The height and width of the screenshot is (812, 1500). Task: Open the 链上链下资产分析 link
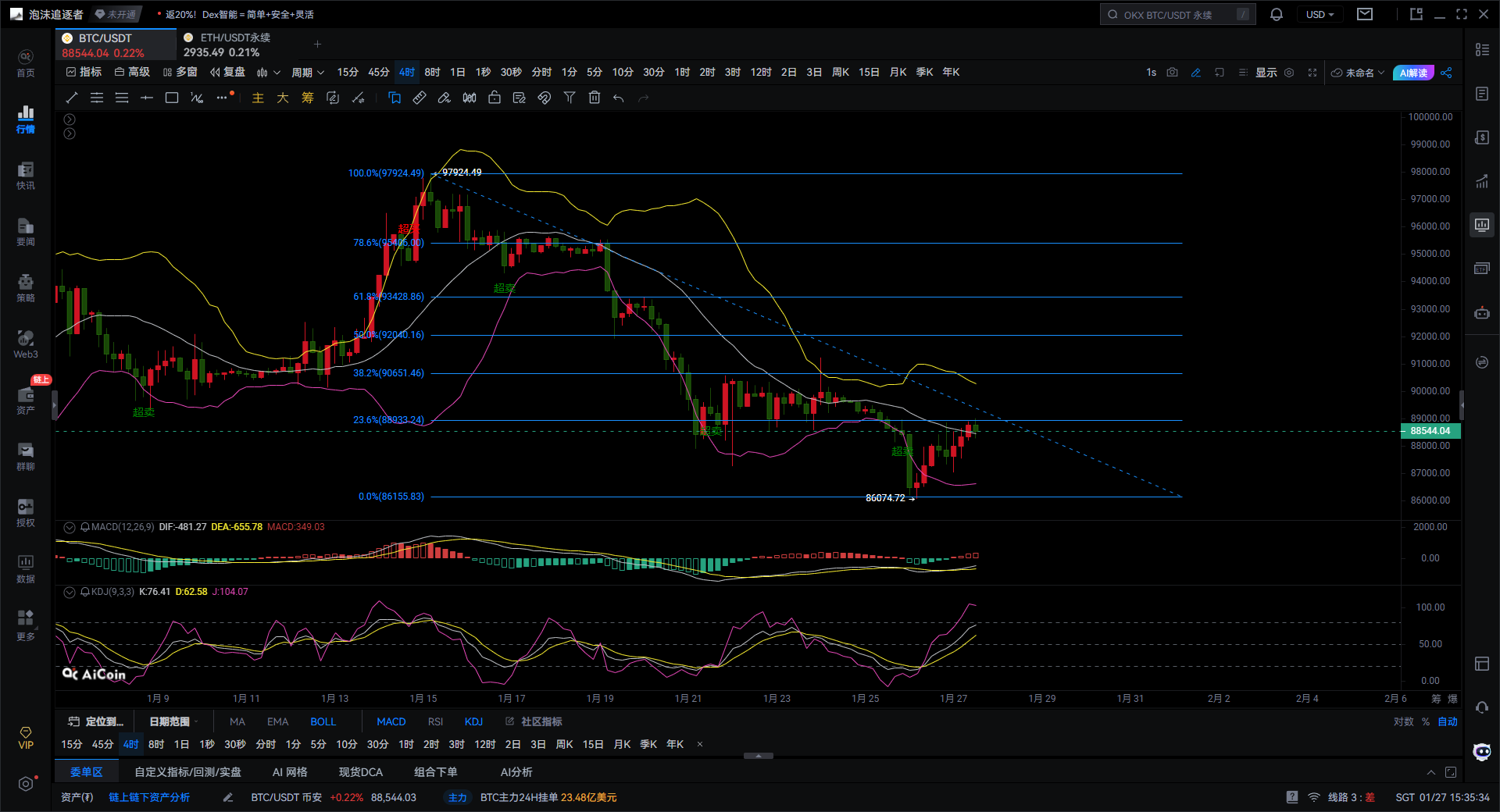pos(149,797)
